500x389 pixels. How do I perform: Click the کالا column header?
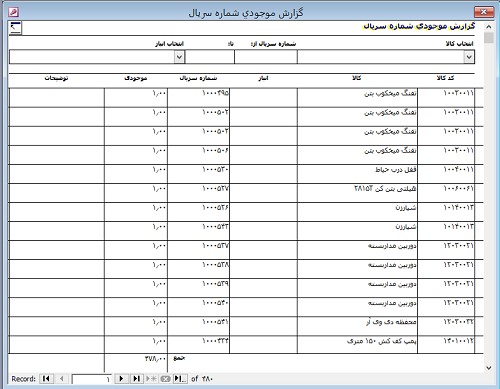tap(356, 78)
